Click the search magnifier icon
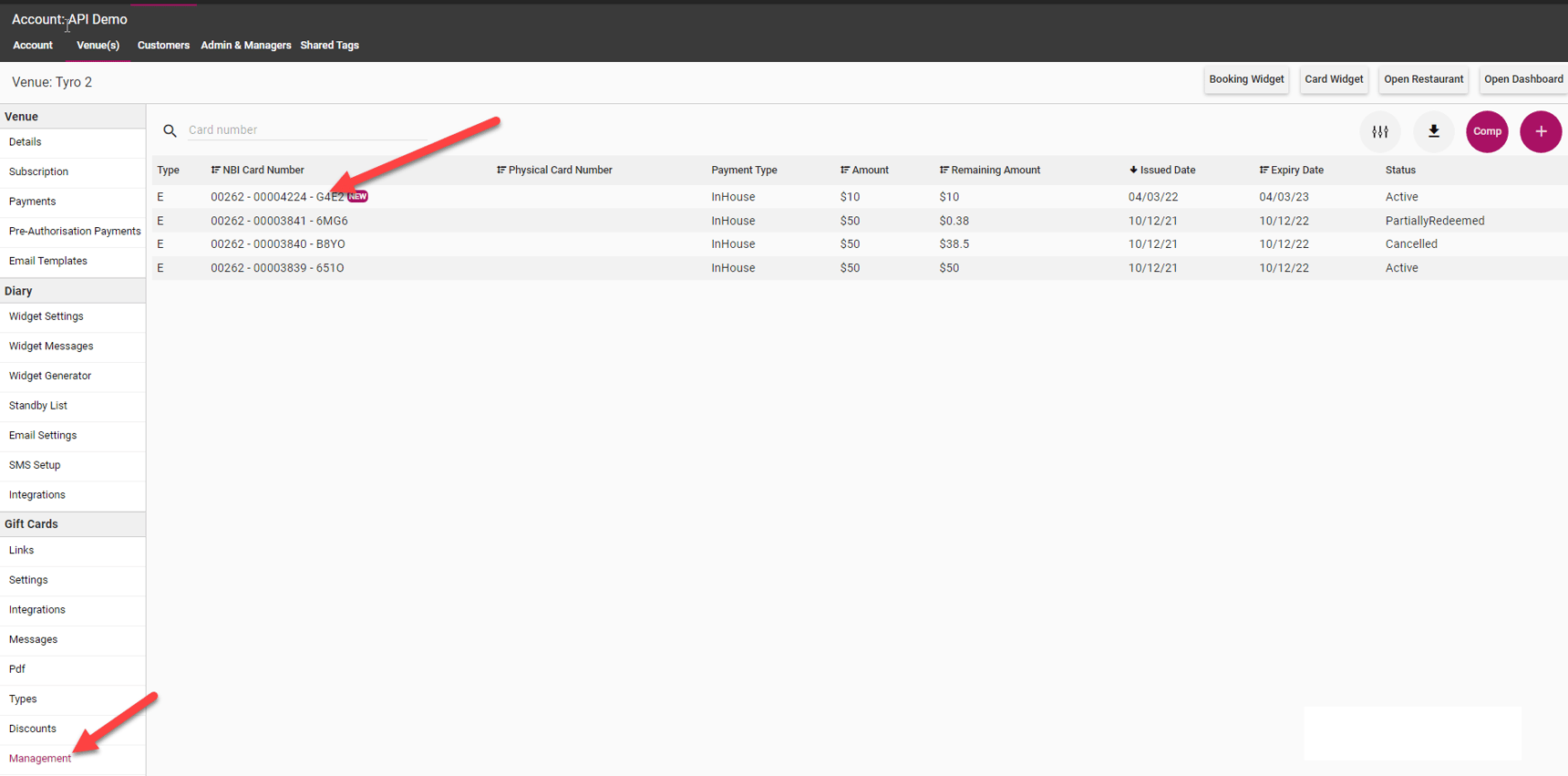1568x776 pixels. 170,130
